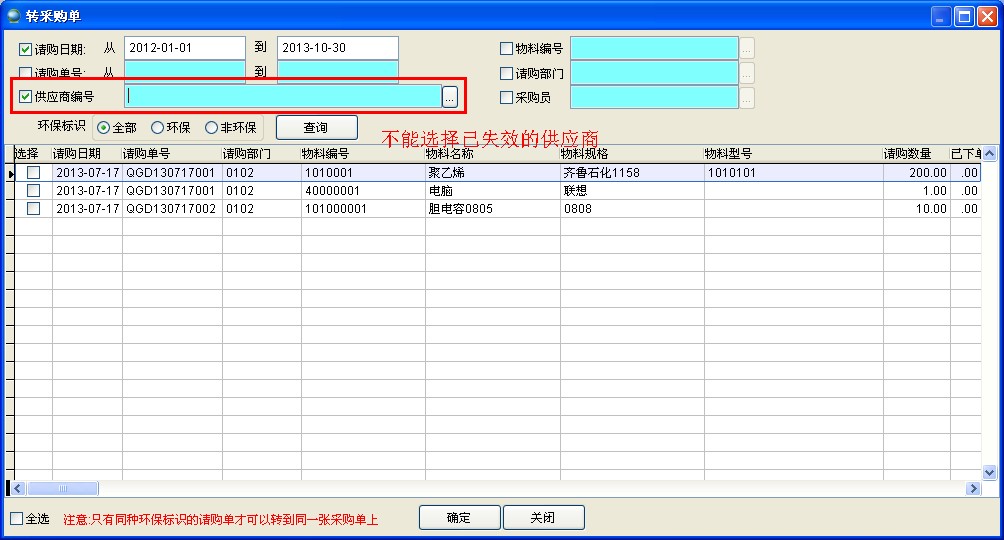Image resolution: width=1004 pixels, height=540 pixels.
Task: Uncheck the 请购日期 checkbox
Action: (x=26, y=49)
